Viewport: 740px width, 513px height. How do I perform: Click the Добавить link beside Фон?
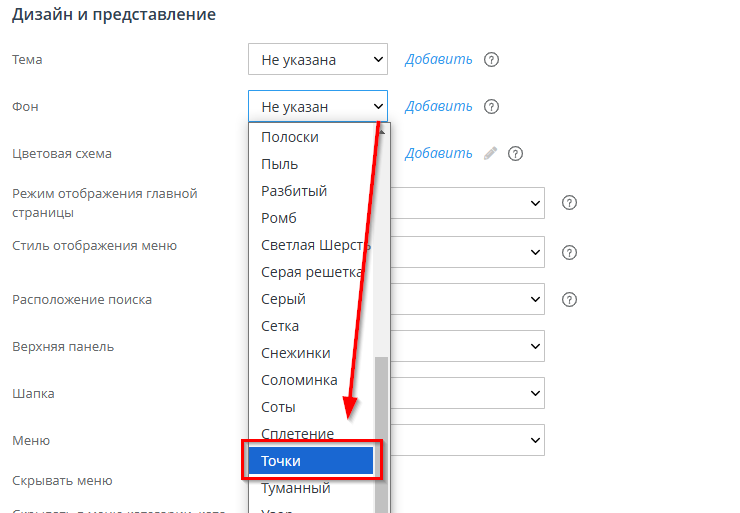[x=438, y=107]
